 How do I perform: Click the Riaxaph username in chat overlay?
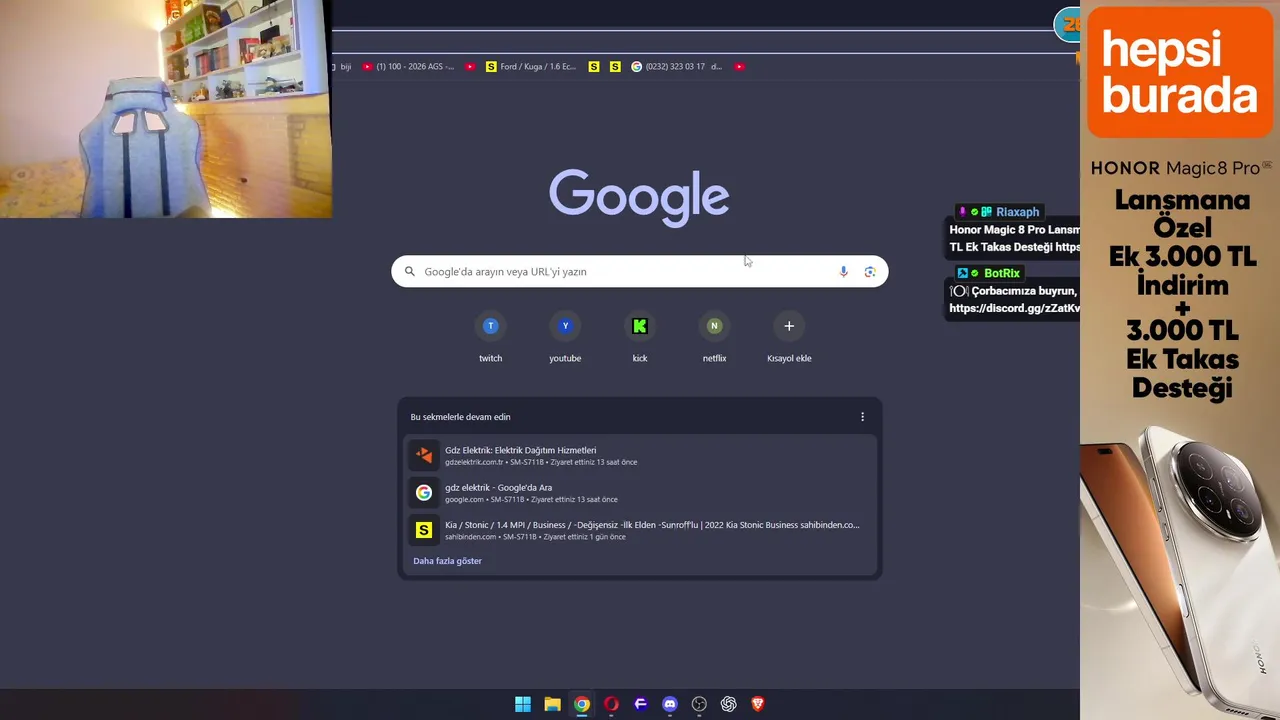[1017, 212]
